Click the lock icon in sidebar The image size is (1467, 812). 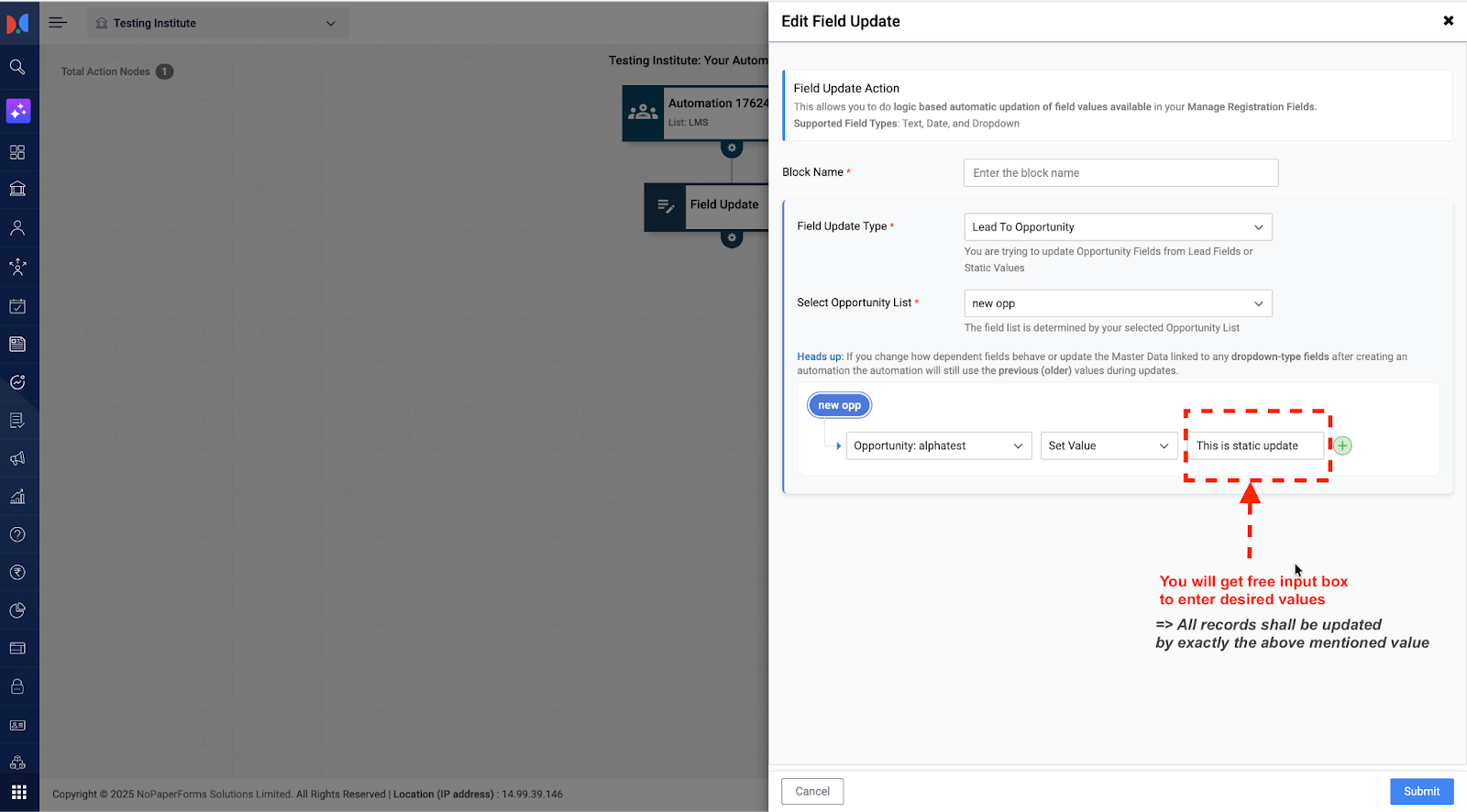(17, 686)
